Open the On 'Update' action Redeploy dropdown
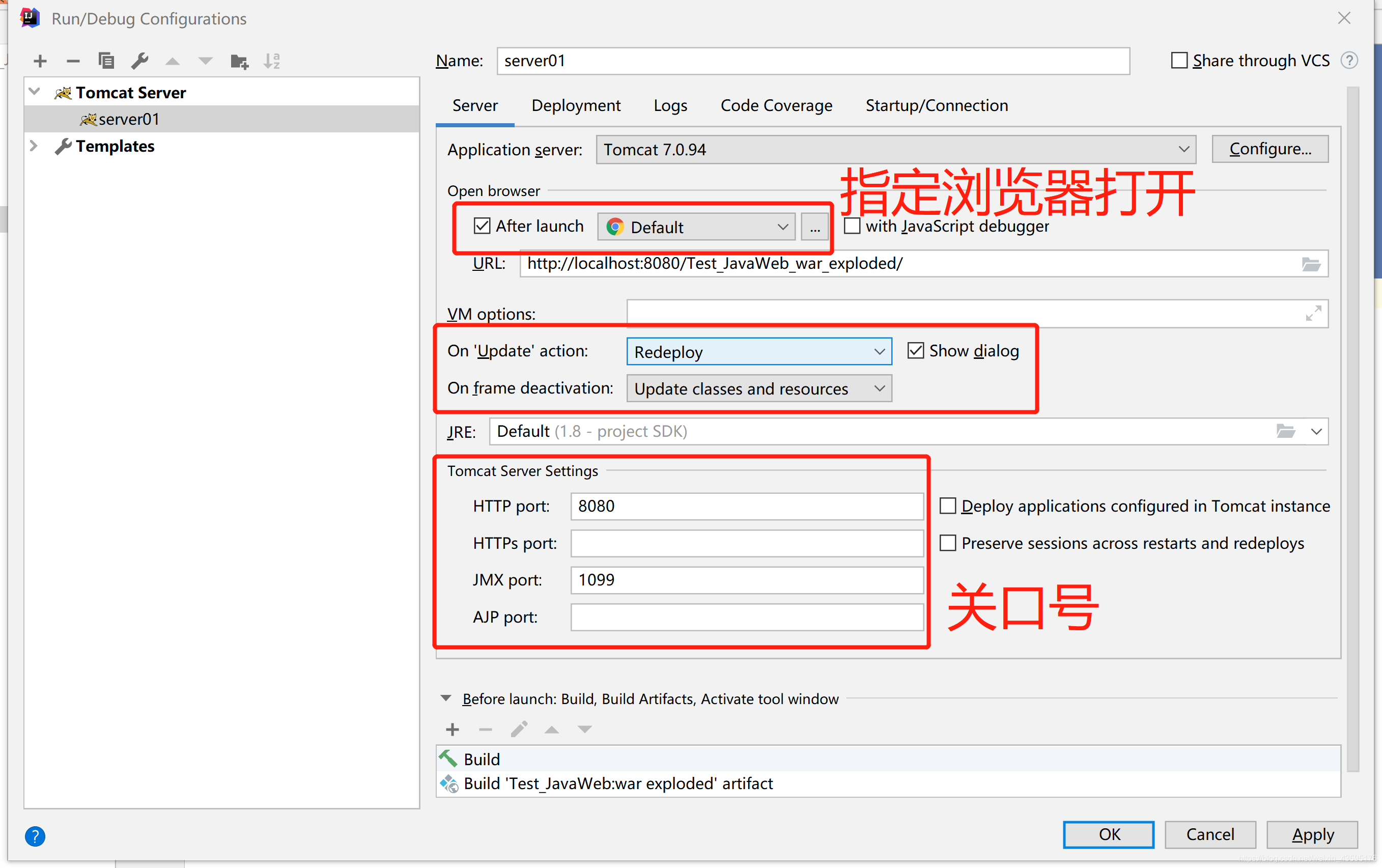This screenshot has width=1382, height=868. point(759,351)
